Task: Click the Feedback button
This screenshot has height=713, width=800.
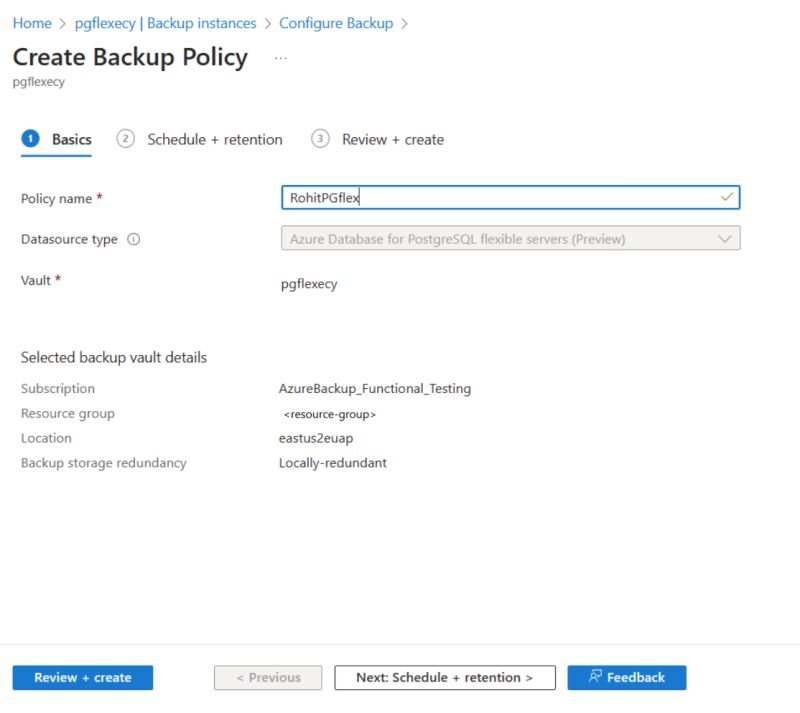Action: pyautogui.click(x=626, y=677)
